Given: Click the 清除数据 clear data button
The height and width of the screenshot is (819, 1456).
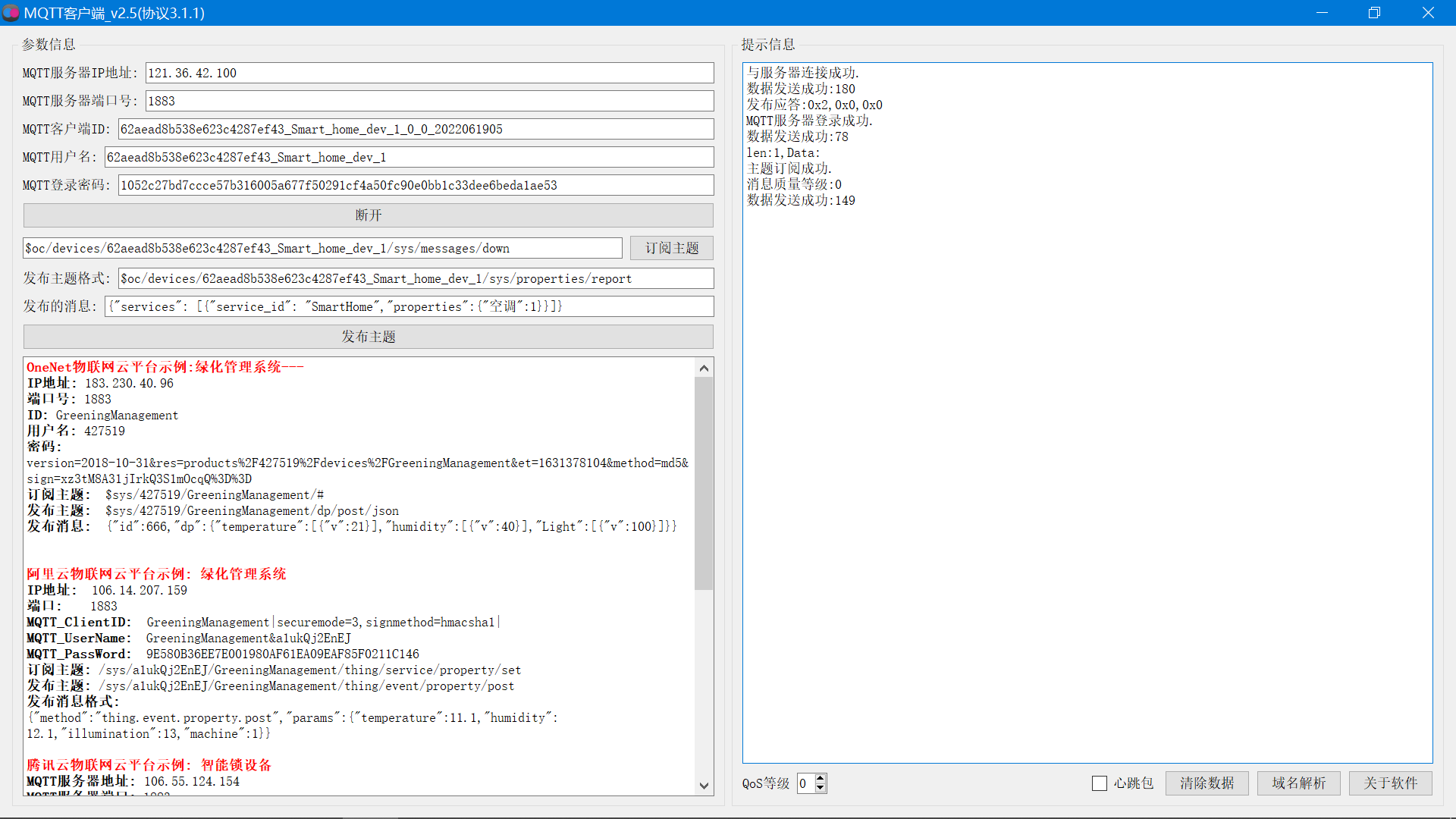Looking at the screenshot, I should click(1207, 783).
